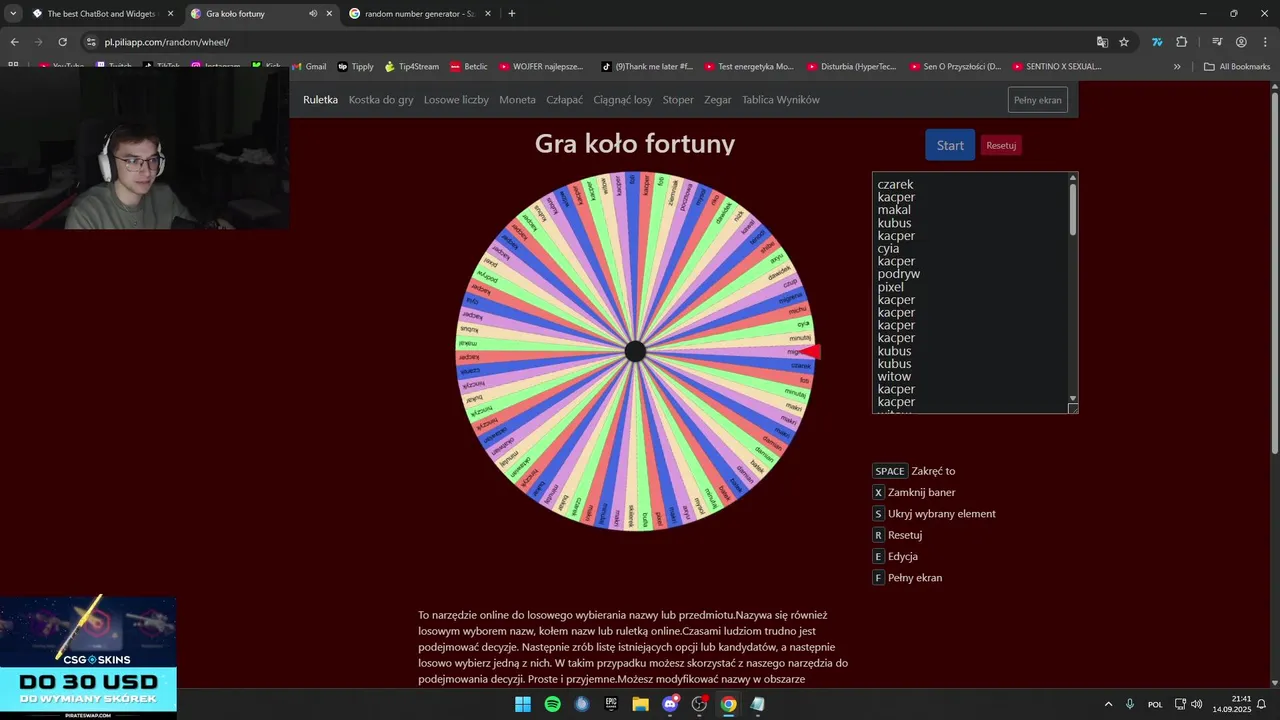The image size is (1280, 720).
Task: Expand hidden bookmarks chevron
Action: pos(1177,67)
